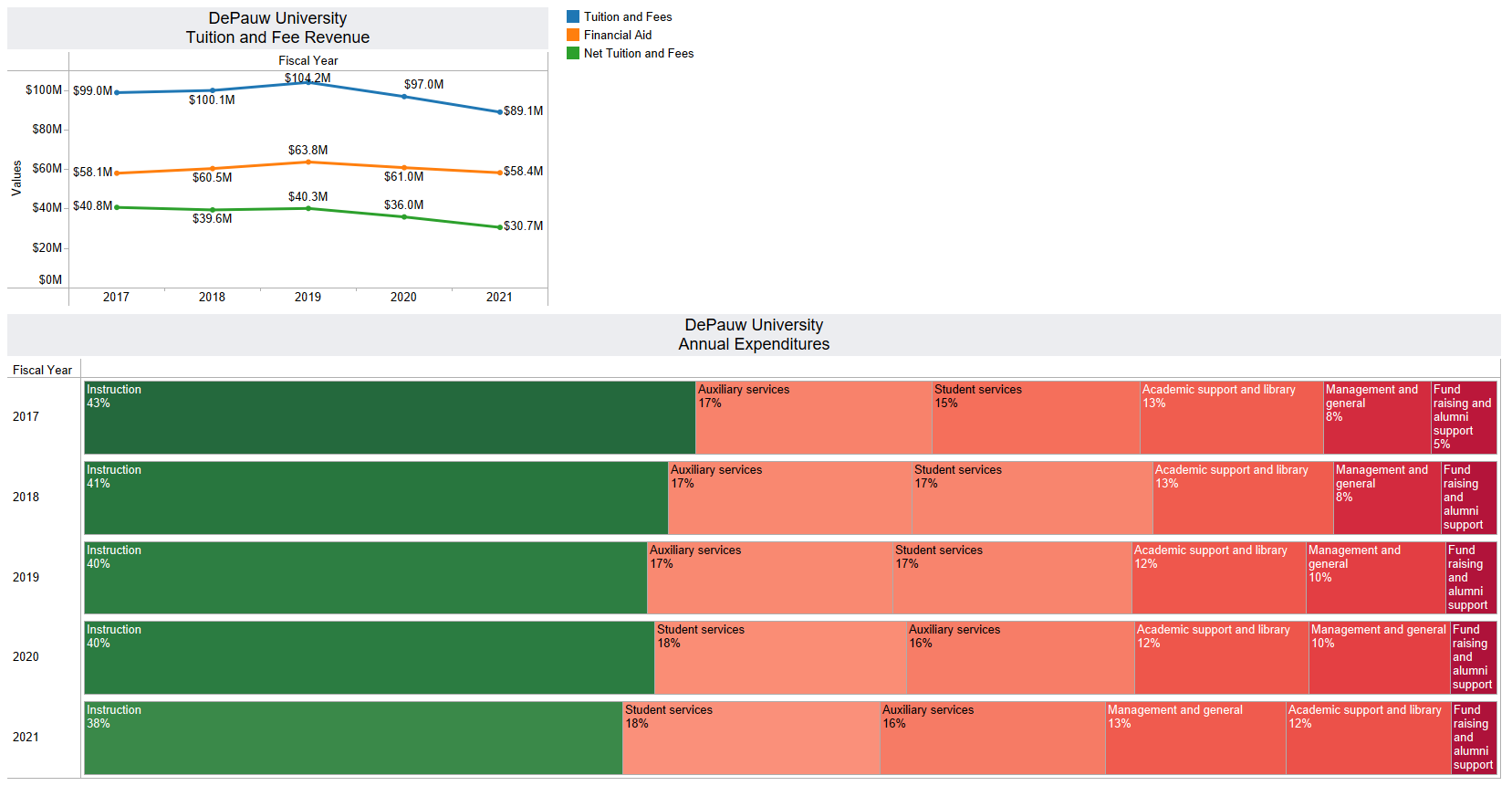Click the $30.7M net tuition label
The width and height of the screenshot is (1512, 786).
tap(523, 225)
